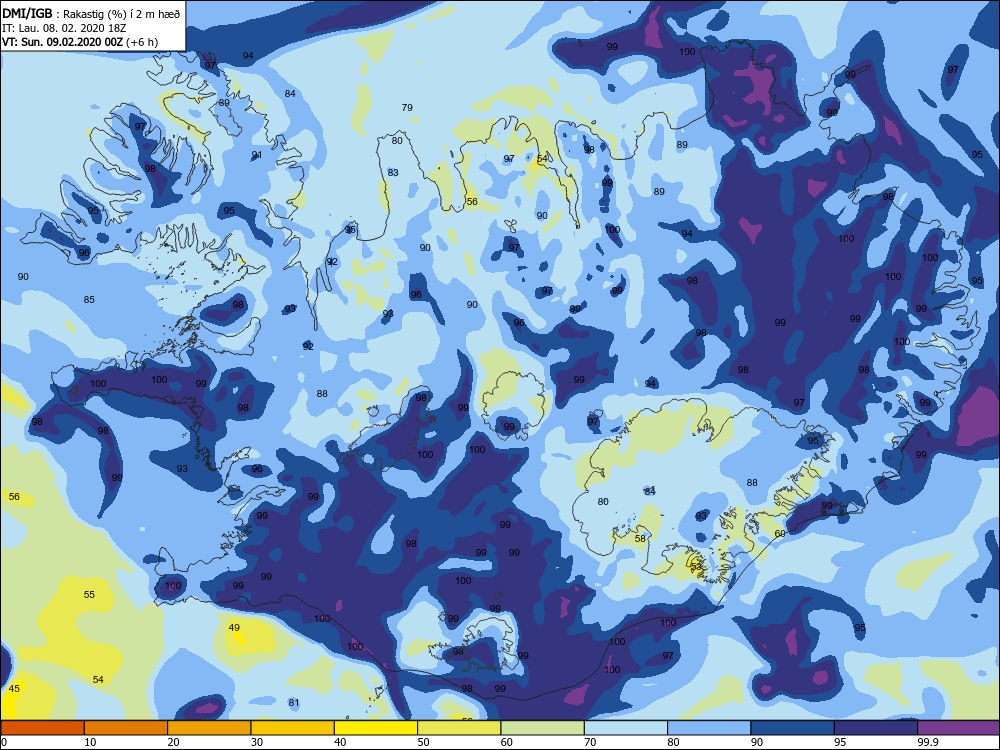1000x750 pixels.
Task: Pick the purple 99.9+ legend swatch
Action: point(959,728)
